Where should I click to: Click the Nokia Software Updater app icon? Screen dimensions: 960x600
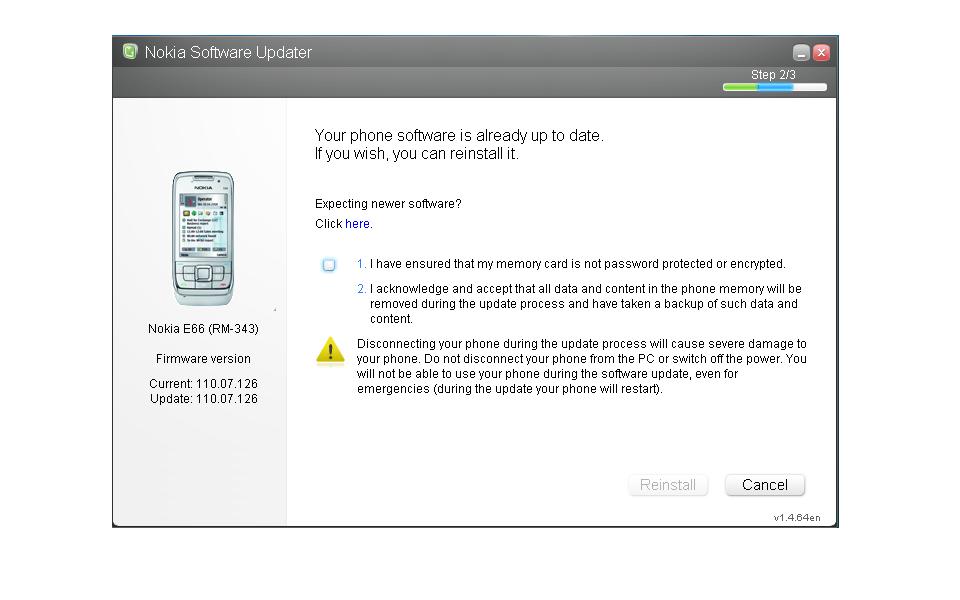tap(130, 51)
